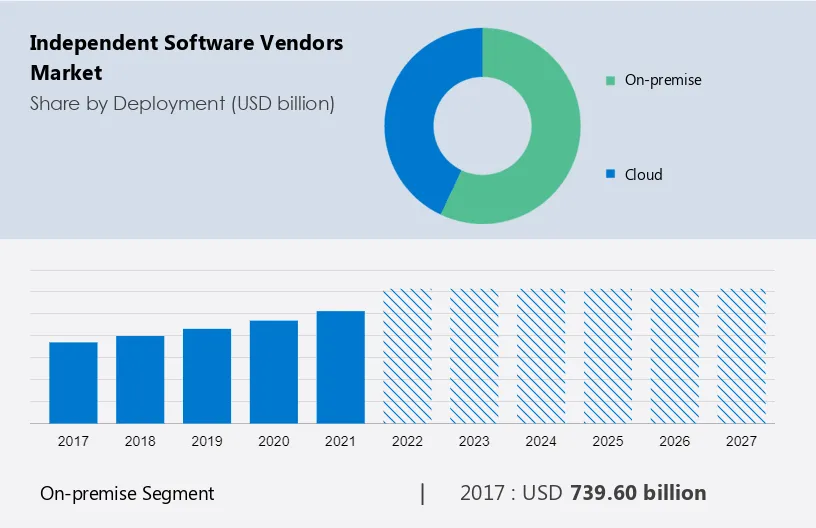Click the 2027 axis label
The height and width of the screenshot is (528, 816).
point(742,441)
